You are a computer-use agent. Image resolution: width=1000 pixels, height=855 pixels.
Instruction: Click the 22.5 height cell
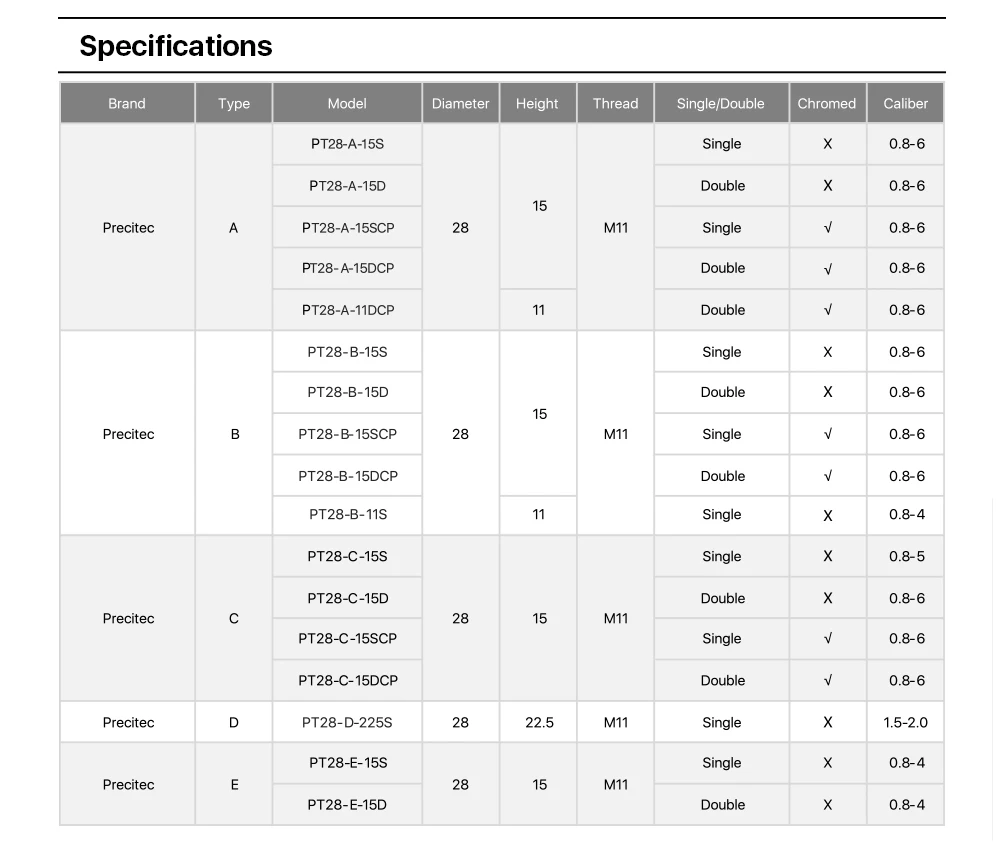pos(539,722)
